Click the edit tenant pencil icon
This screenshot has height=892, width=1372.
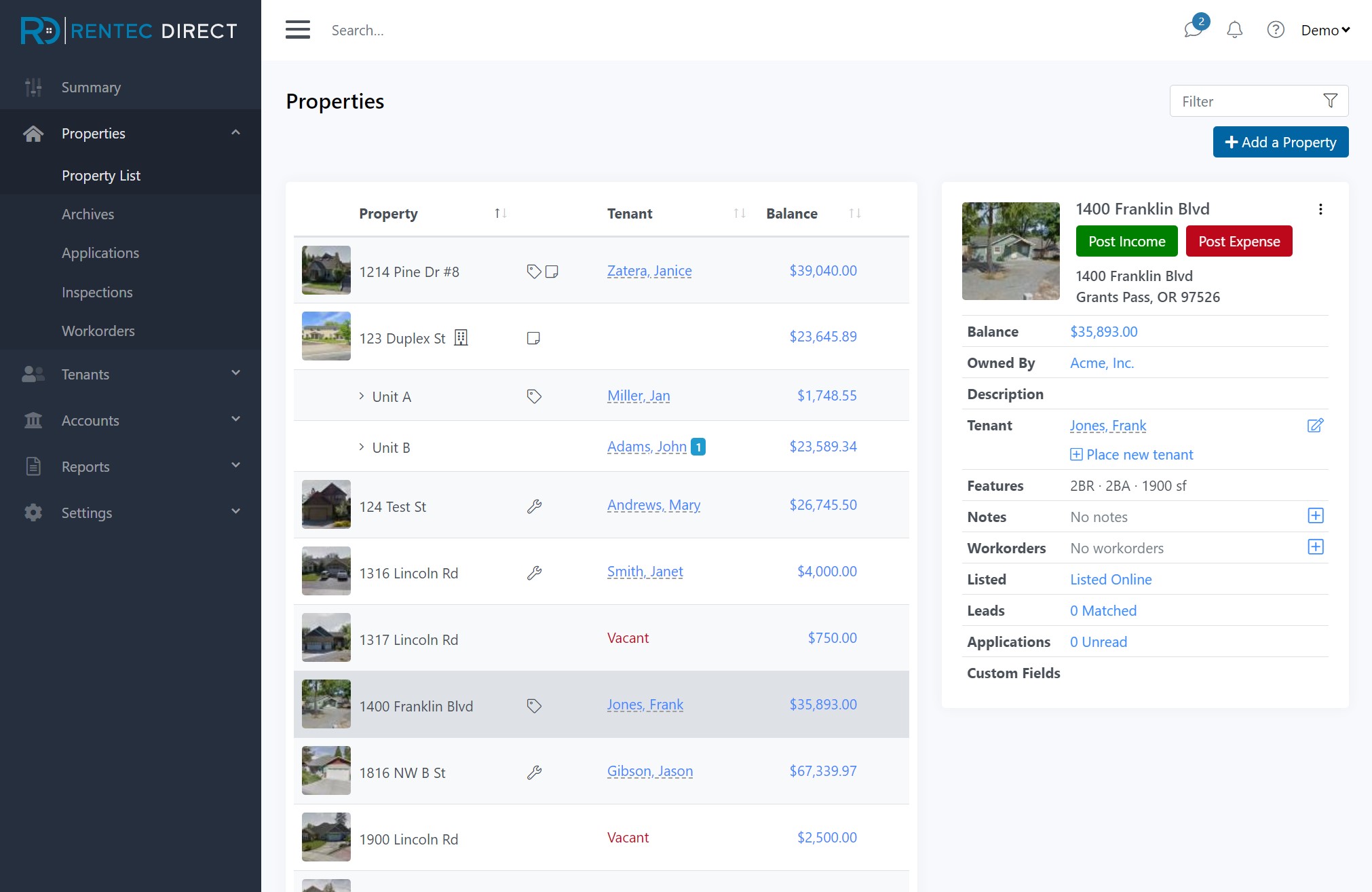pos(1315,426)
